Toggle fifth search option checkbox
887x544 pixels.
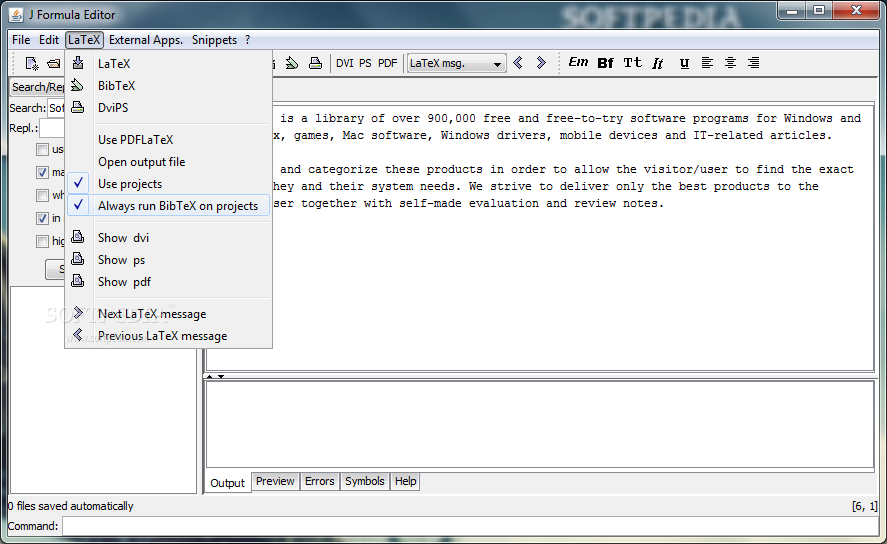42,241
